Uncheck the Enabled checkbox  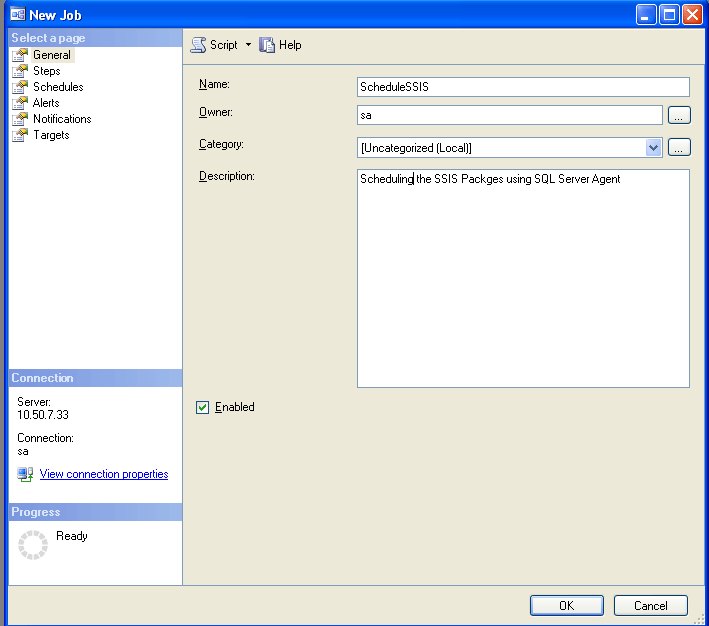tap(203, 407)
